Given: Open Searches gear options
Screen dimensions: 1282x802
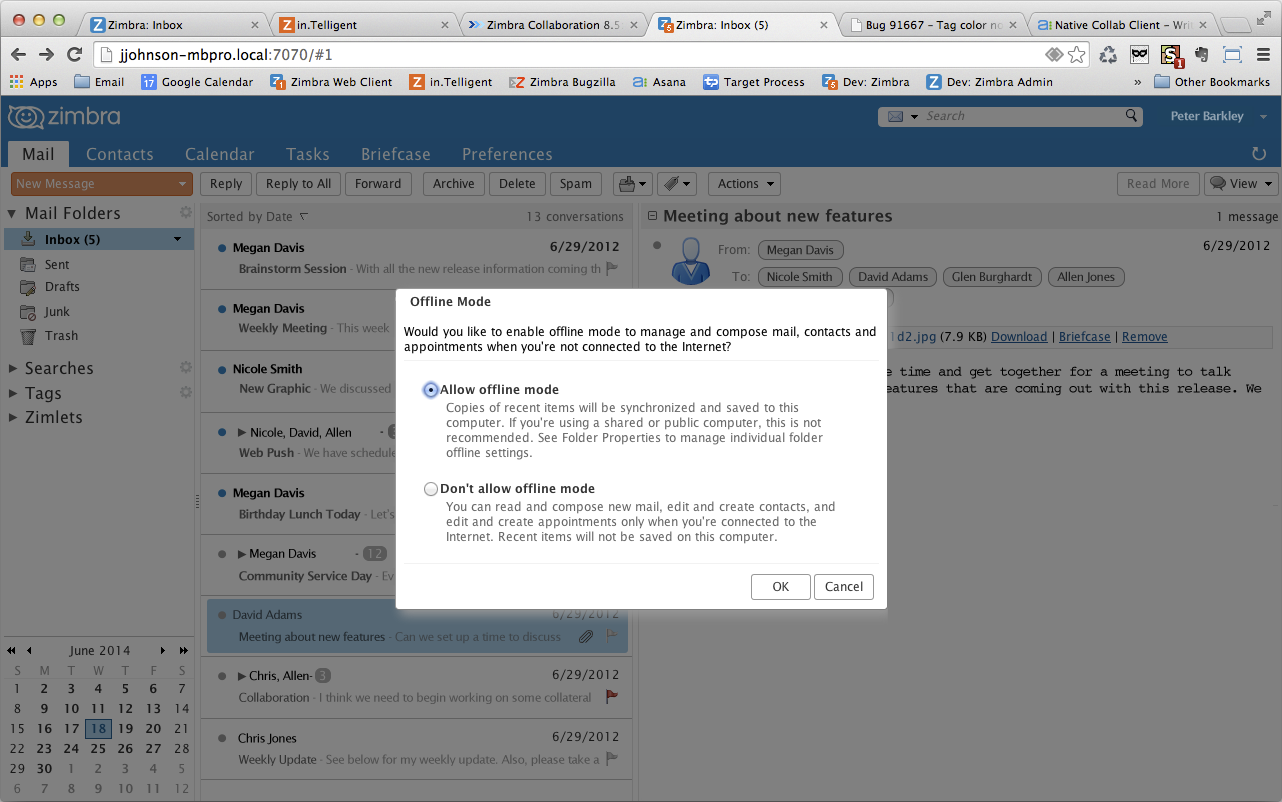Looking at the screenshot, I should coord(185,368).
